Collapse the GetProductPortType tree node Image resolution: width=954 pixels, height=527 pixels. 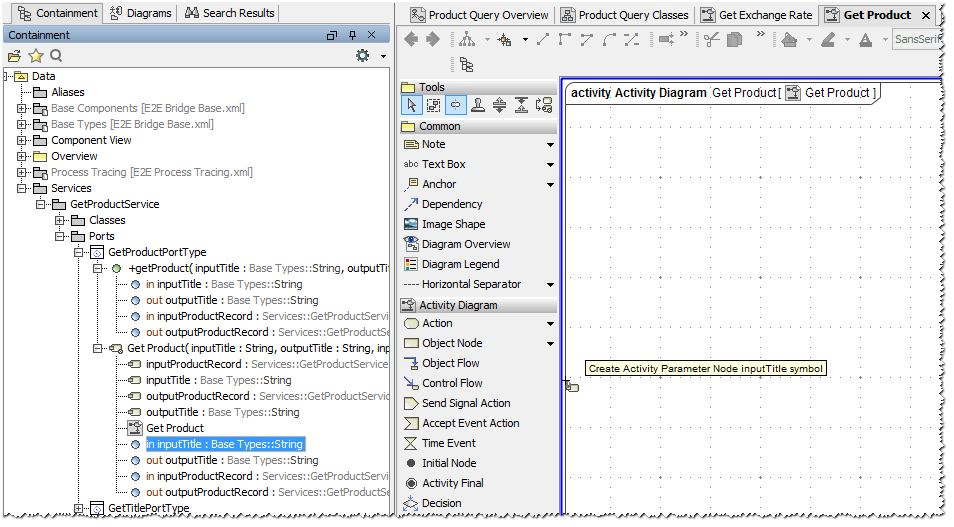coord(79,252)
